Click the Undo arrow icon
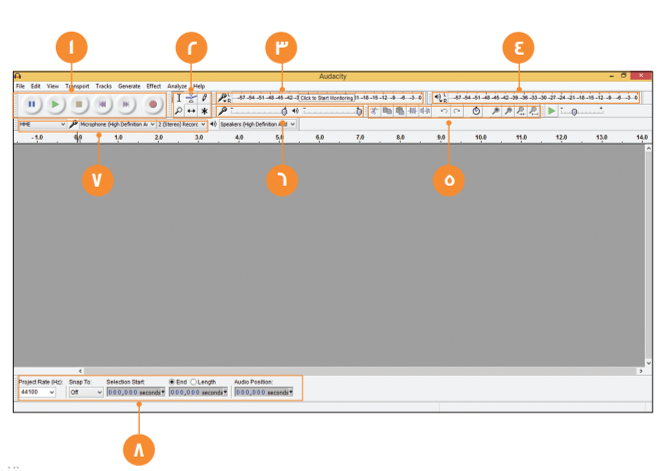The height and width of the screenshot is (471, 667). tap(444, 111)
